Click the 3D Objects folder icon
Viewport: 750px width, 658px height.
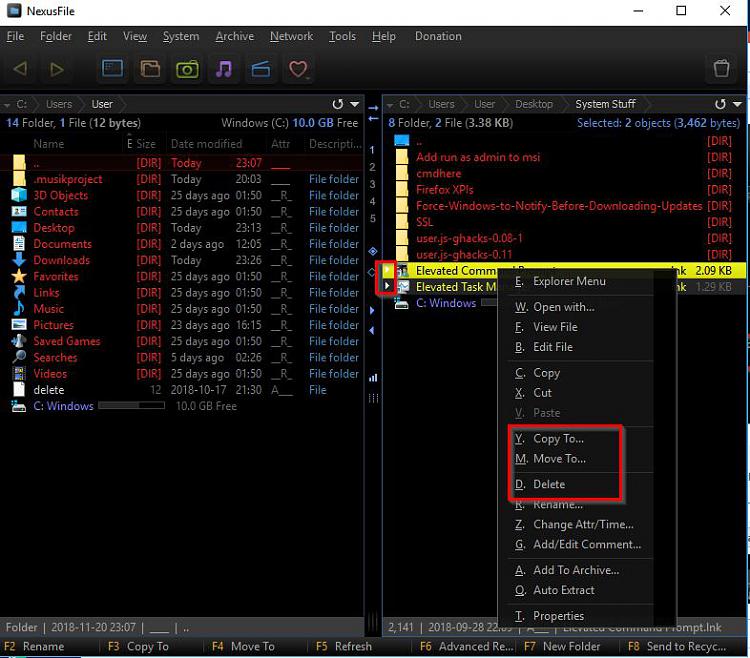(x=19, y=195)
